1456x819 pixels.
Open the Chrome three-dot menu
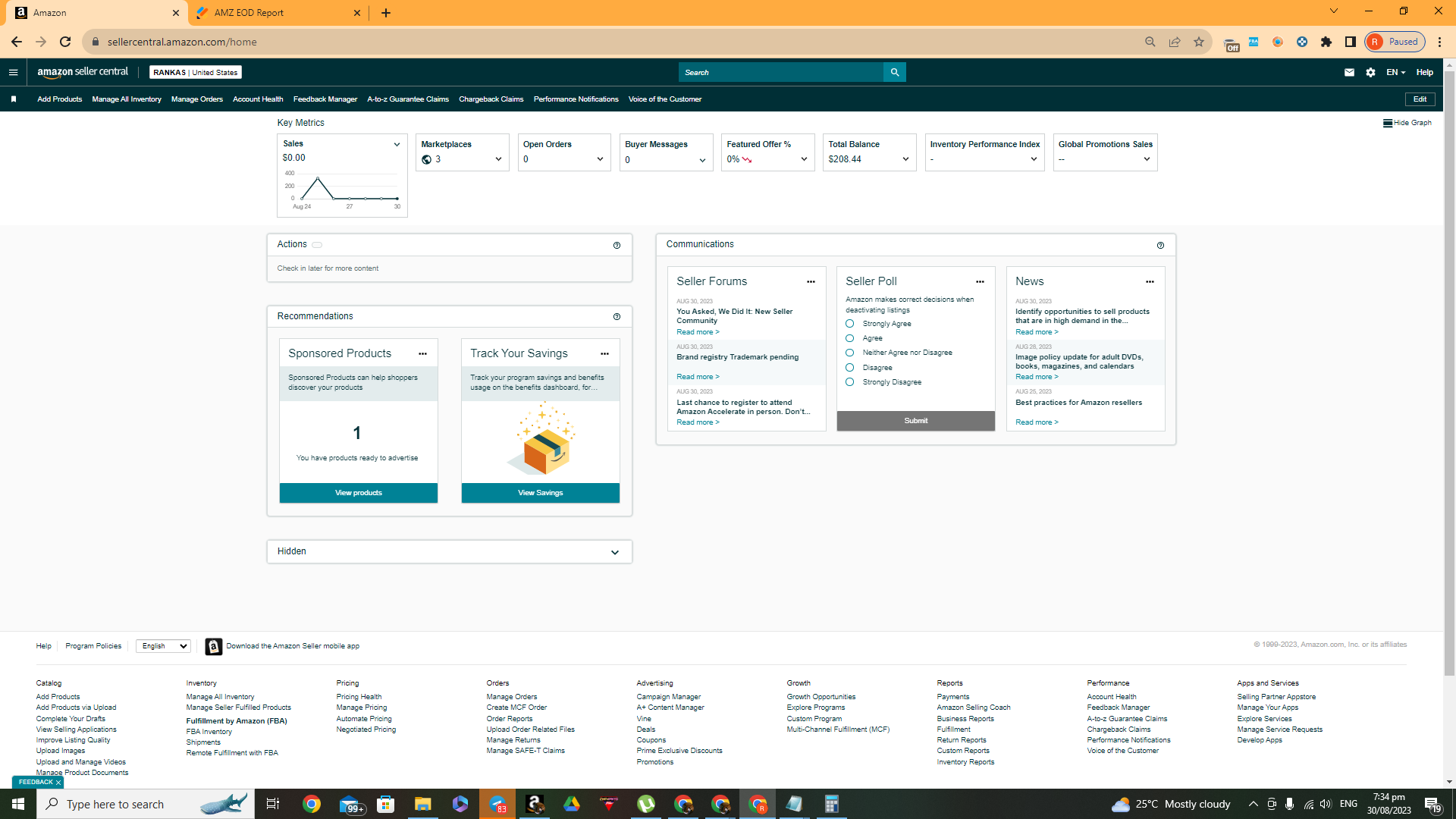click(1440, 42)
